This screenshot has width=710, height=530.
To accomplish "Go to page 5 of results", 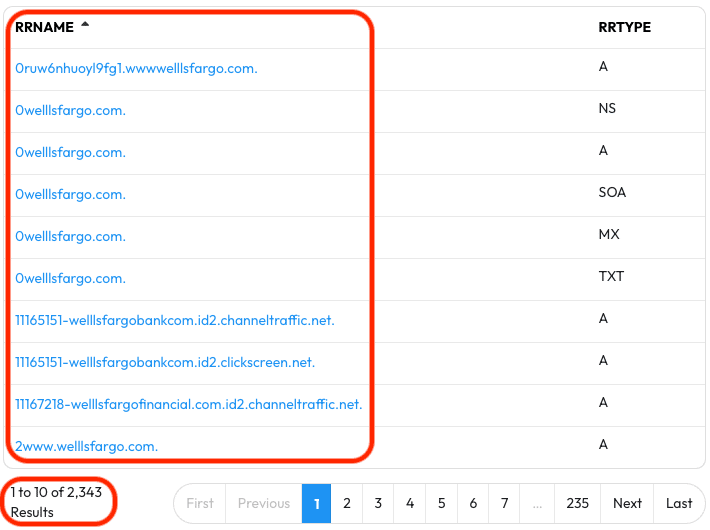I will [441, 503].
